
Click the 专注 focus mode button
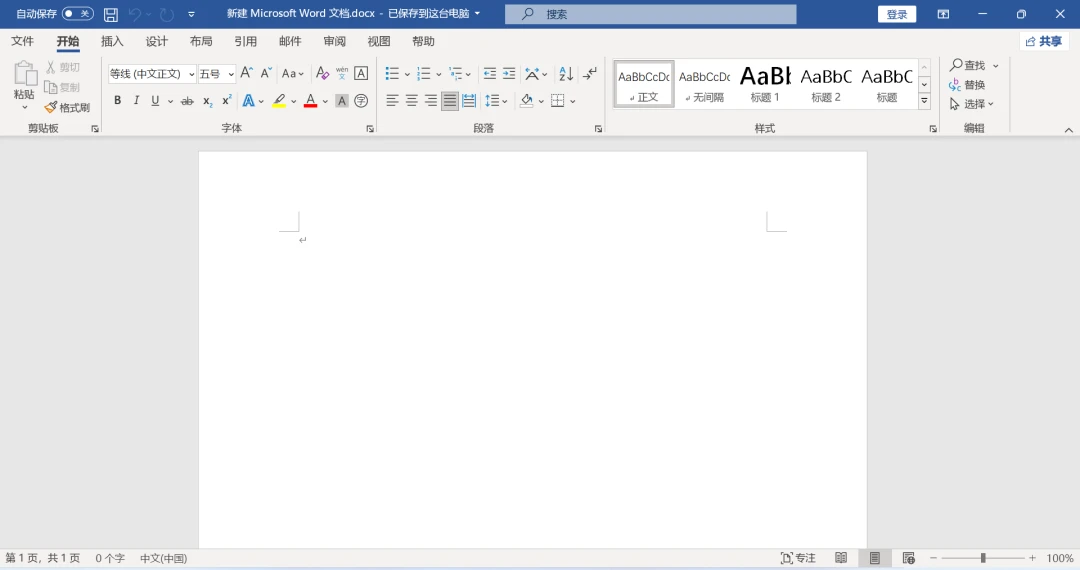(798, 558)
